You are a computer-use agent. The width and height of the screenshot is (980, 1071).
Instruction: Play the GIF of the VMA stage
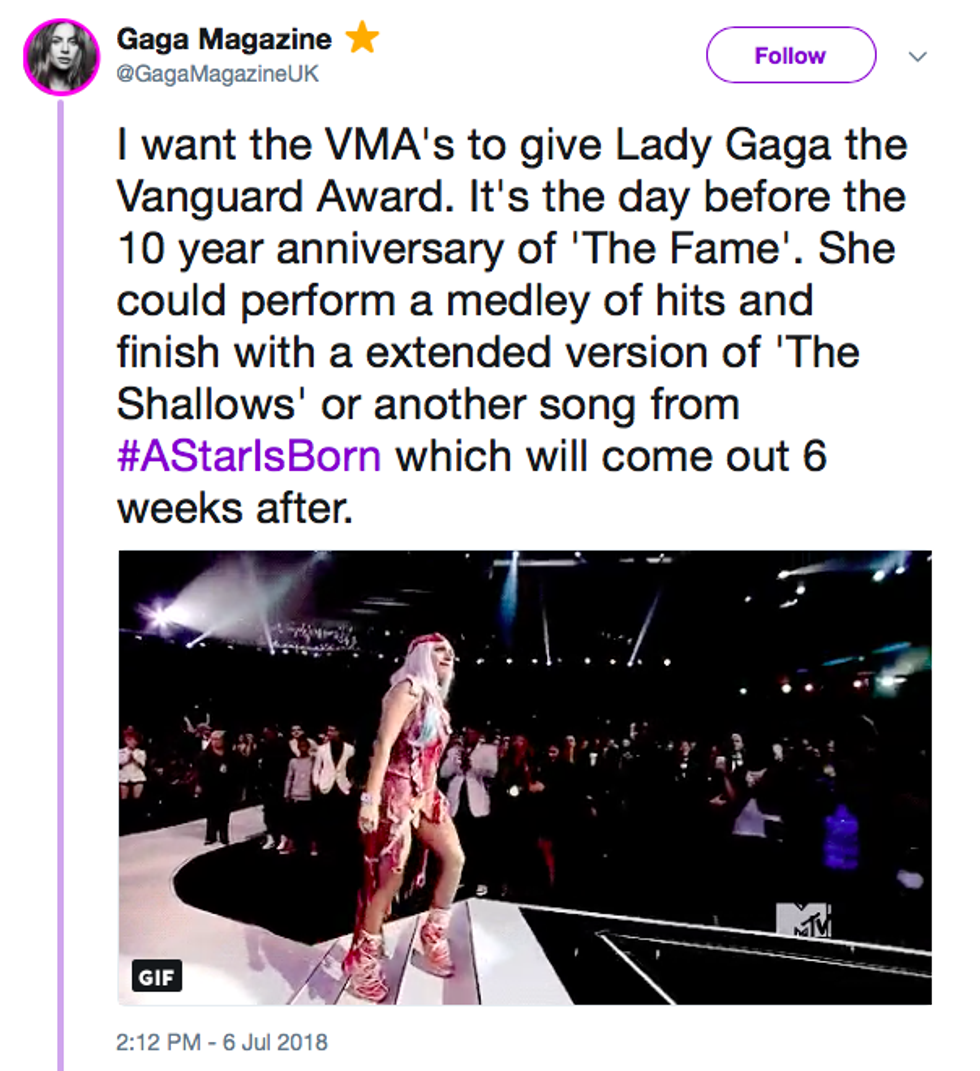click(x=524, y=777)
